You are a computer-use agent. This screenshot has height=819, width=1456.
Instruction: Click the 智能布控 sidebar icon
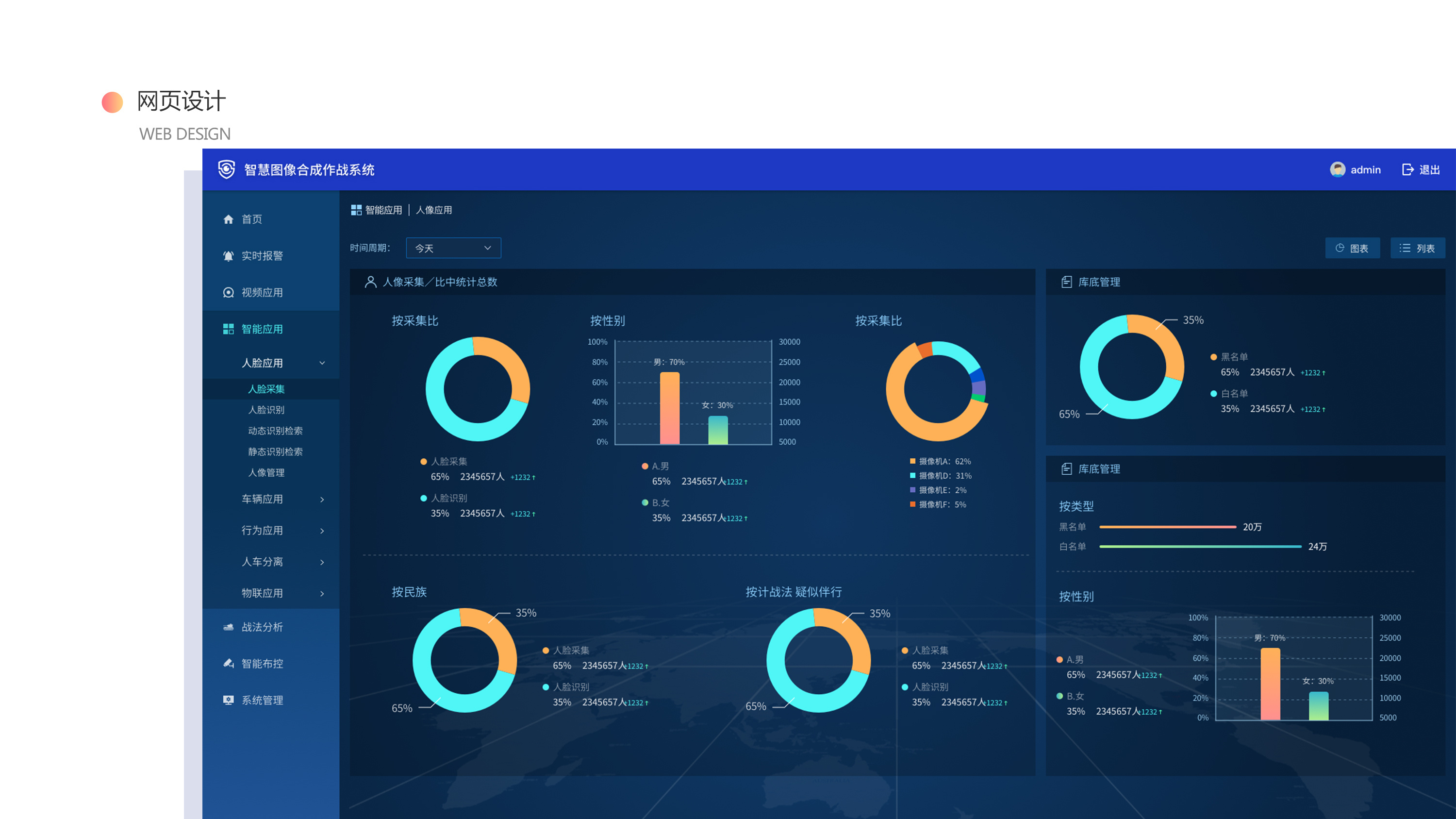coord(228,664)
